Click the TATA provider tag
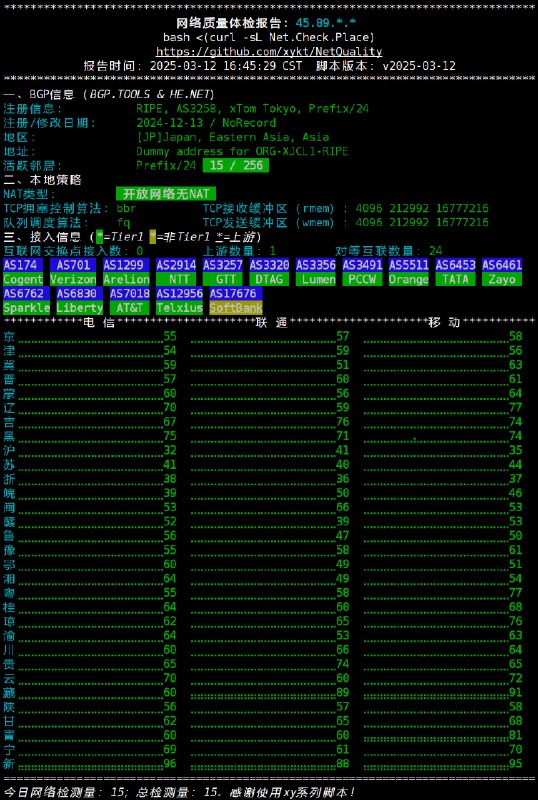538x800 pixels. tap(455, 279)
